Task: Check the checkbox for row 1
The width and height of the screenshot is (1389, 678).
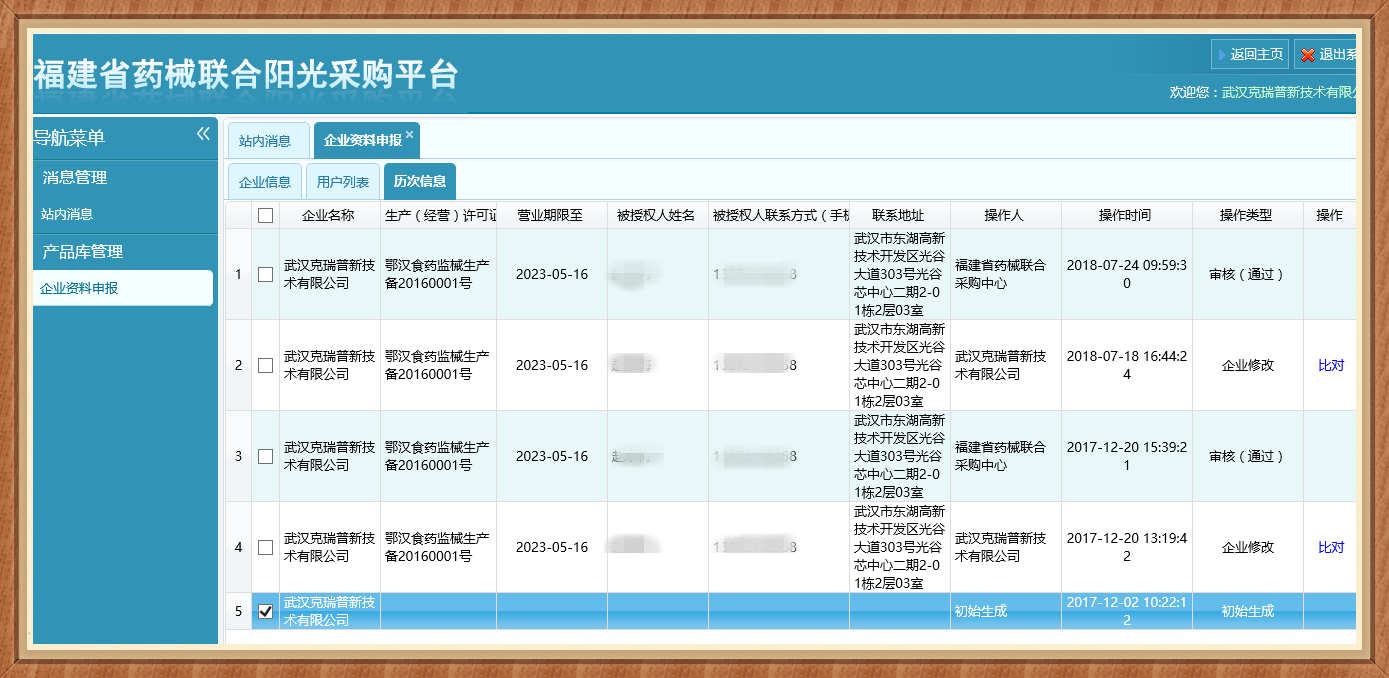Action: tap(265, 274)
